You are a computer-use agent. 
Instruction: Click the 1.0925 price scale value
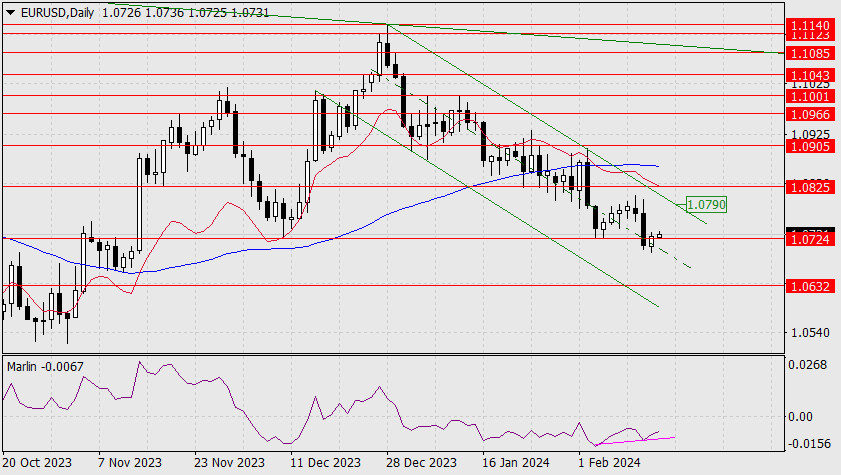(810, 133)
